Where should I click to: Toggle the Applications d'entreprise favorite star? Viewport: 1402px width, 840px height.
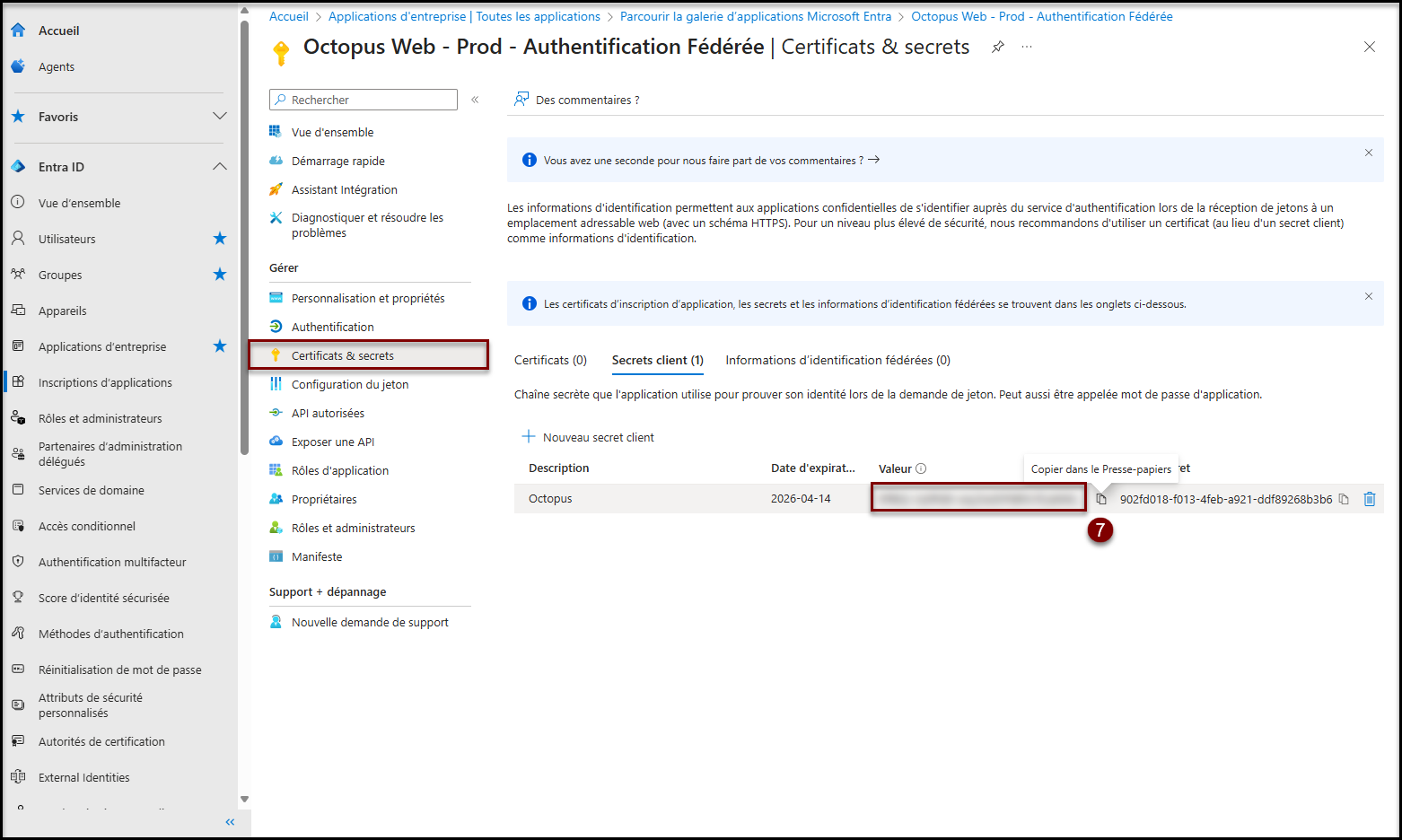pyautogui.click(x=220, y=346)
